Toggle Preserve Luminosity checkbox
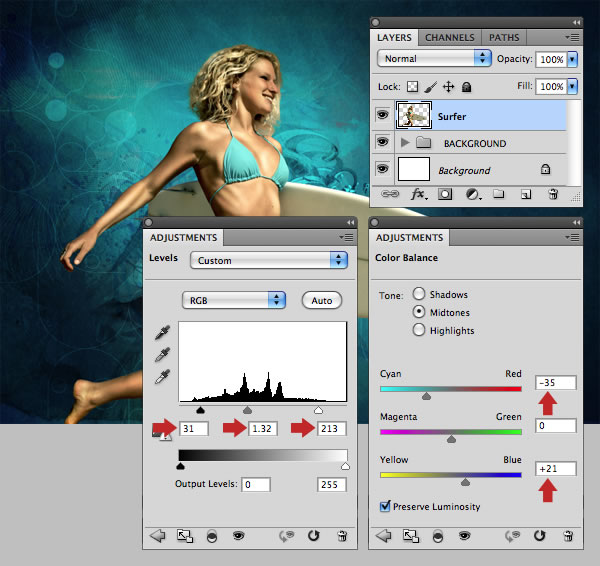The image size is (600, 566). 385,506
